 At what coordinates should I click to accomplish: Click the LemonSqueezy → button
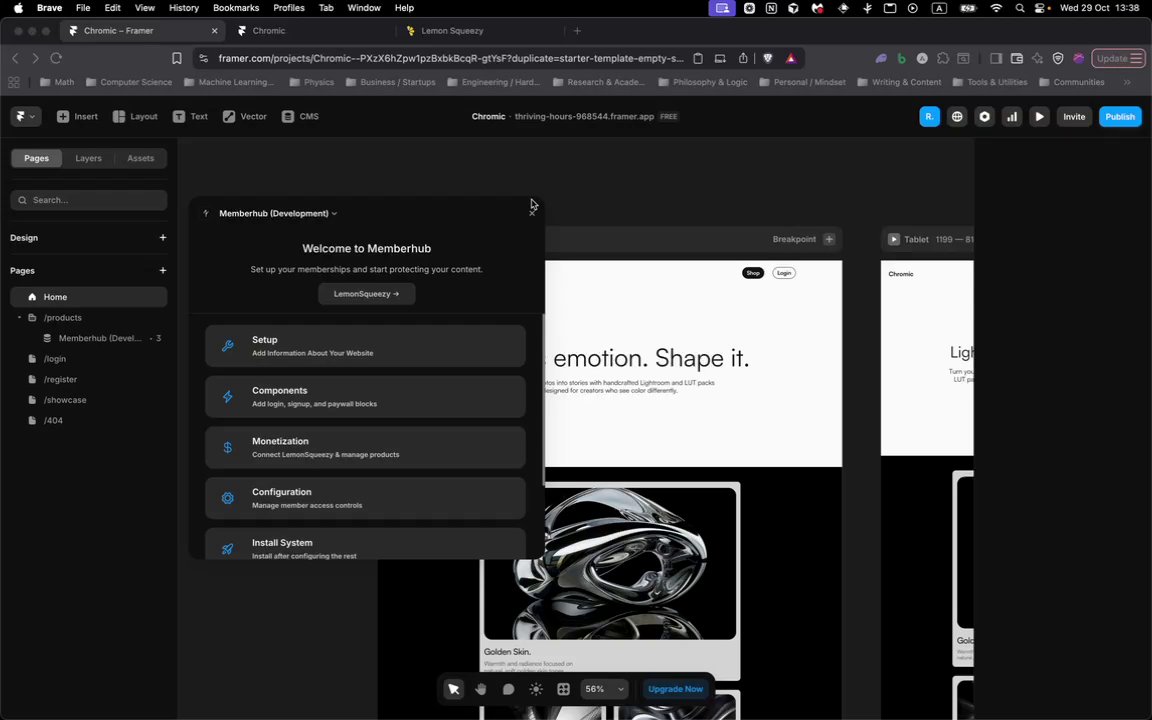tap(367, 294)
